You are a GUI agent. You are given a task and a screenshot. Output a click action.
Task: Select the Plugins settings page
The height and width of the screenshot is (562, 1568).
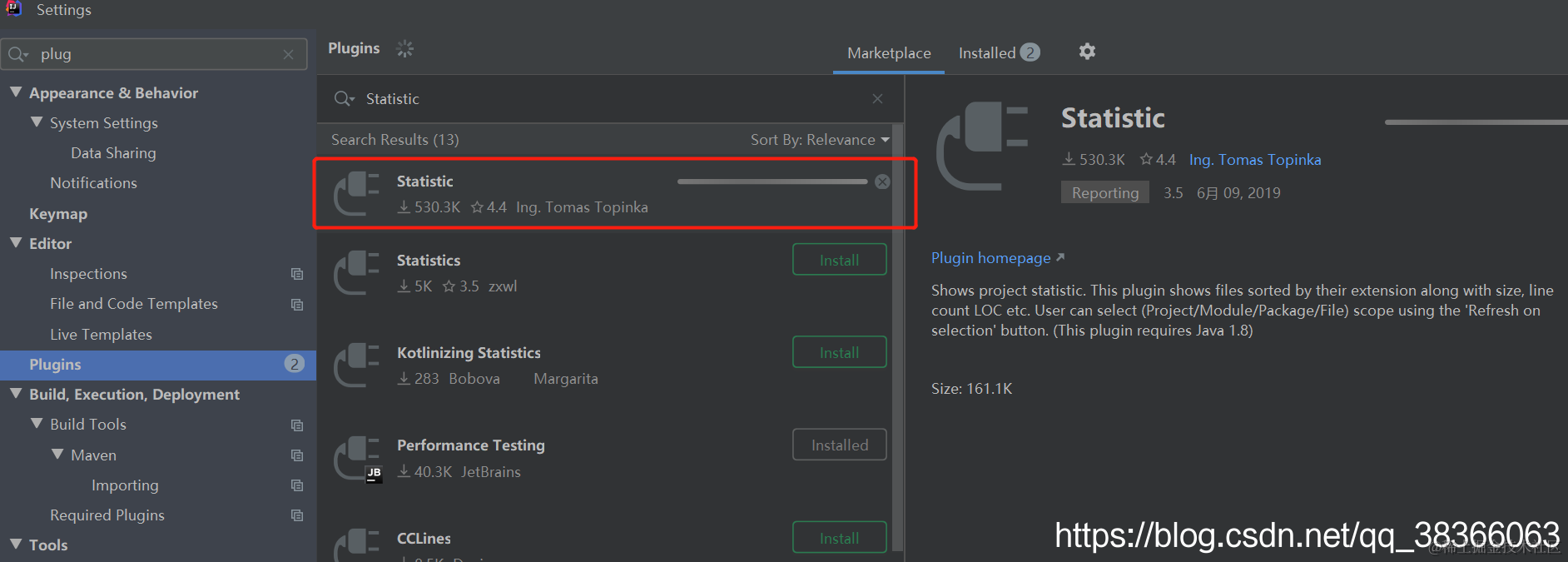pos(158,365)
